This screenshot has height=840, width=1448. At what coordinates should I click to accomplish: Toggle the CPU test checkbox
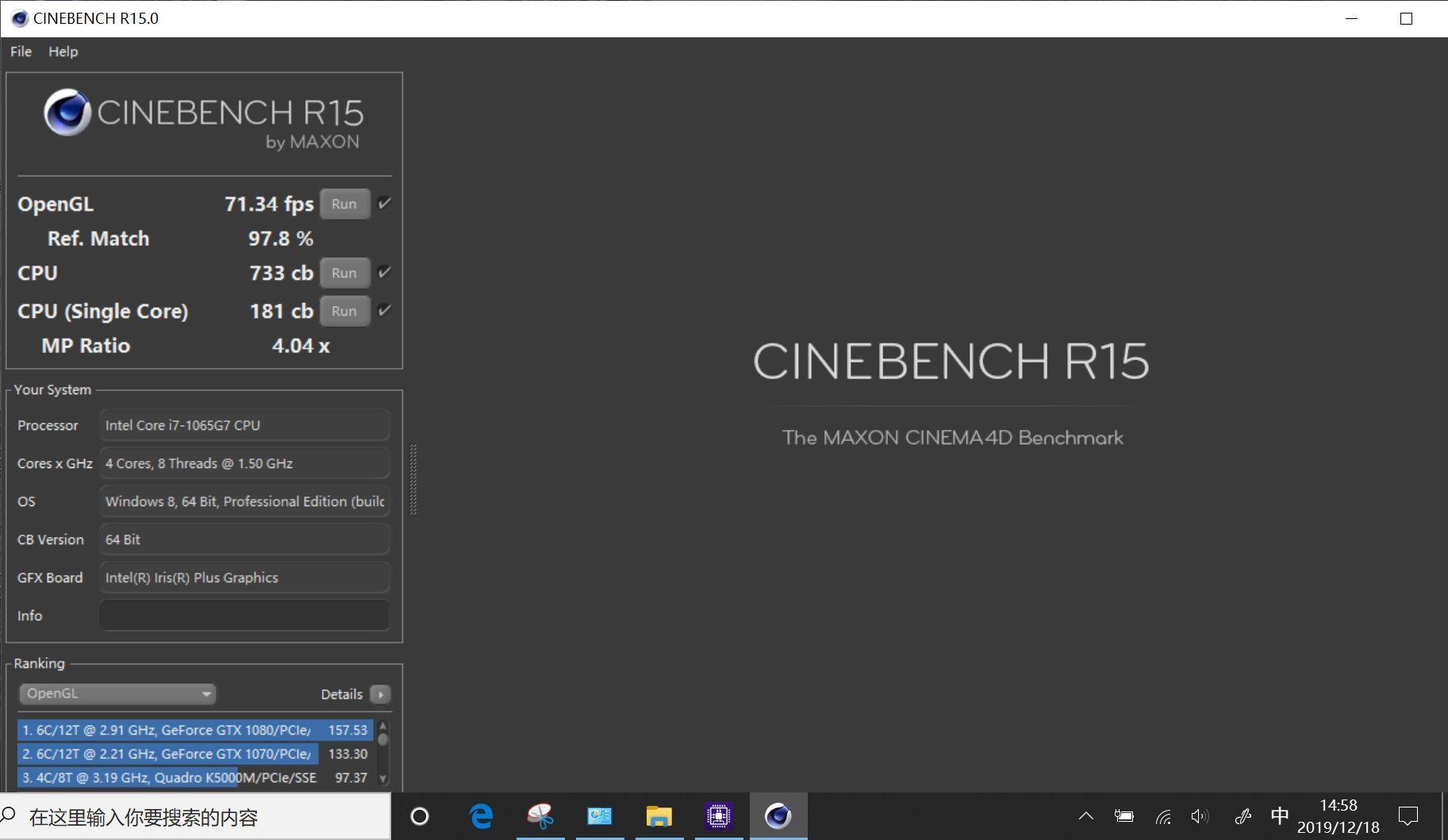click(384, 273)
